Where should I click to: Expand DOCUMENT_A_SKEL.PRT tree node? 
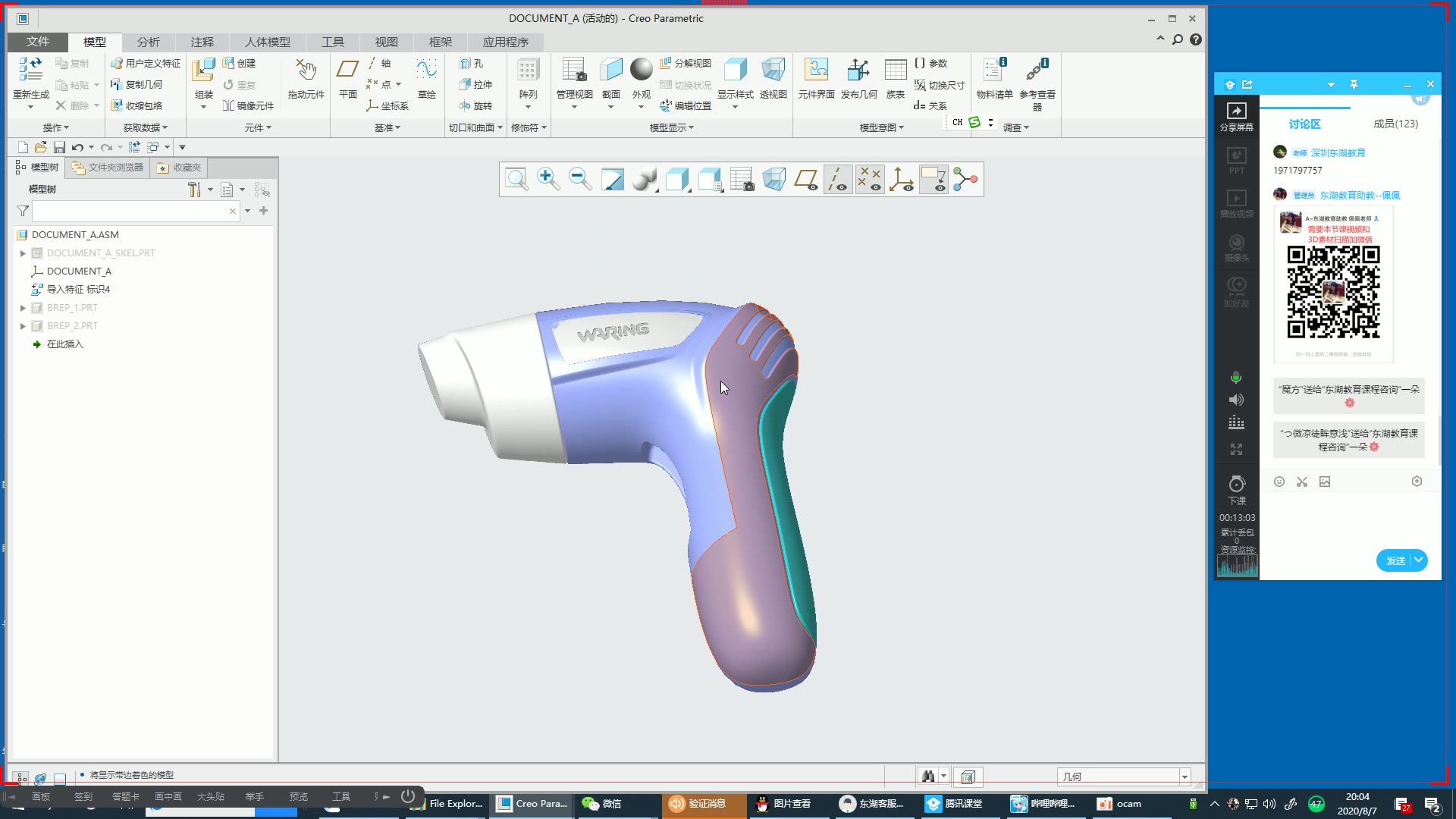pyautogui.click(x=23, y=253)
